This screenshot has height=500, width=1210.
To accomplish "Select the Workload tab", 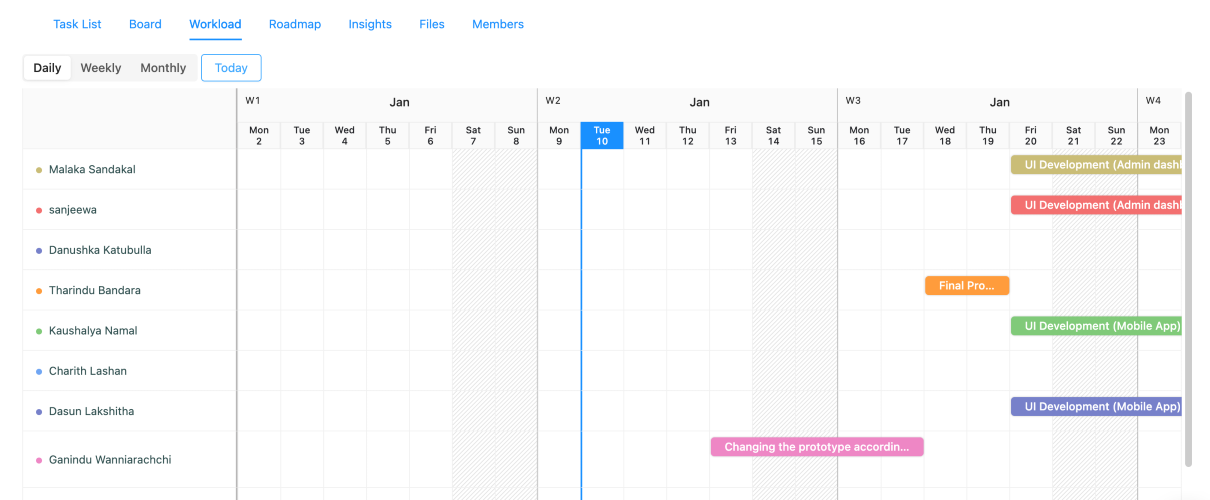I will pos(215,24).
